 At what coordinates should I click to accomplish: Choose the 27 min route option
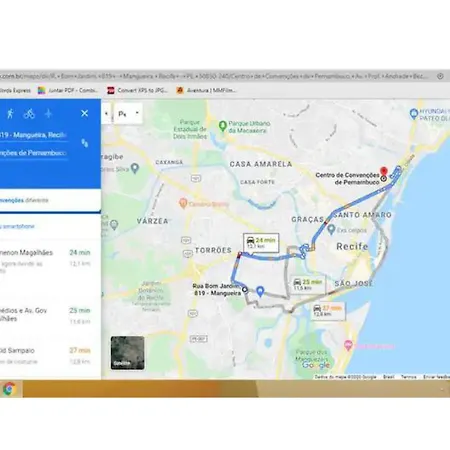[50, 355]
